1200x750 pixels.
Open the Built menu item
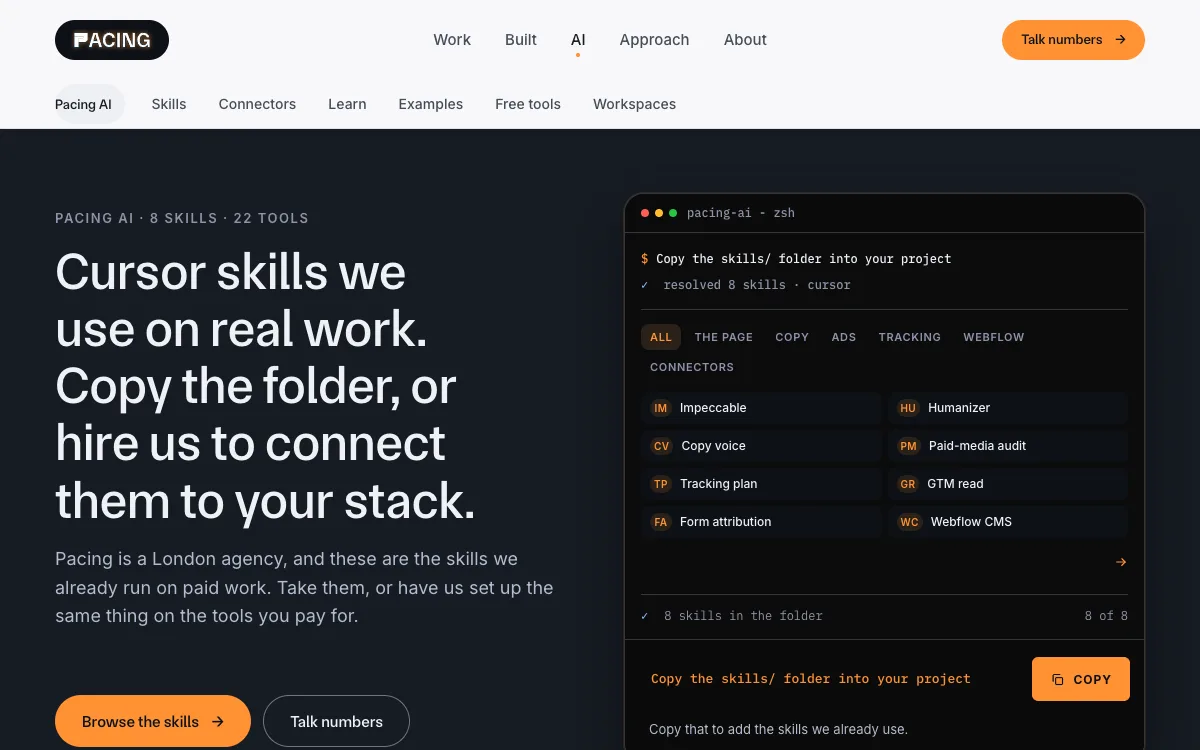(521, 40)
